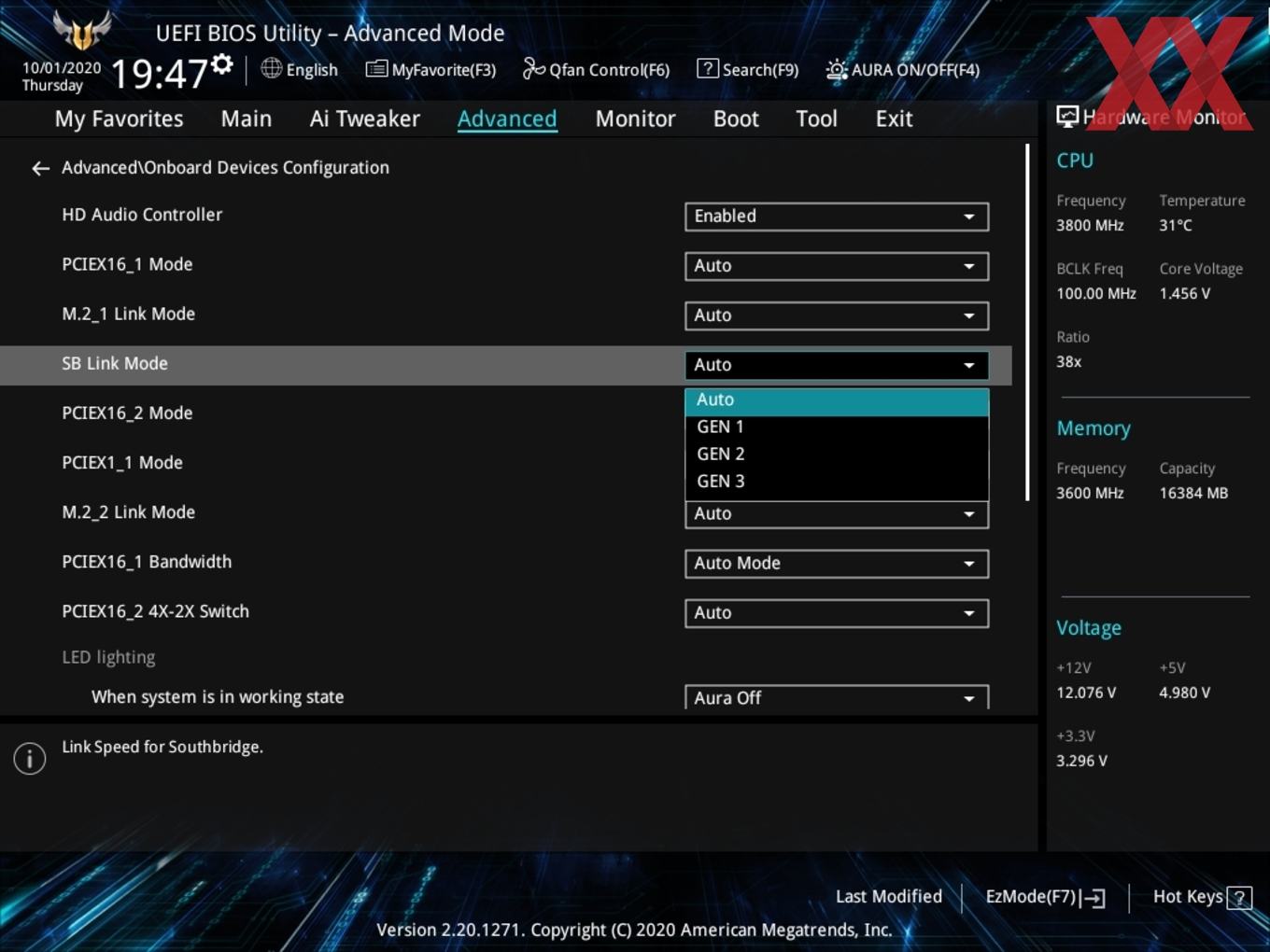The image size is (1270, 952).
Task: Click the info icon beside the Southbridge description
Action: [30, 758]
